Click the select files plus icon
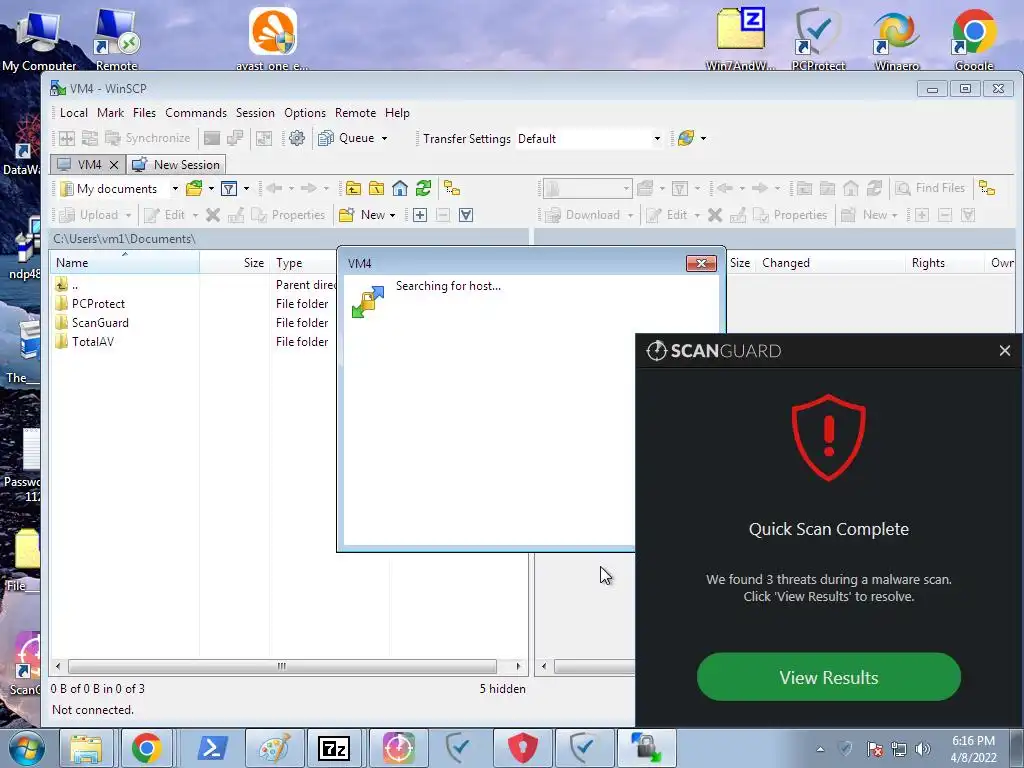This screenshot has height=768, width=1024. 420,215
